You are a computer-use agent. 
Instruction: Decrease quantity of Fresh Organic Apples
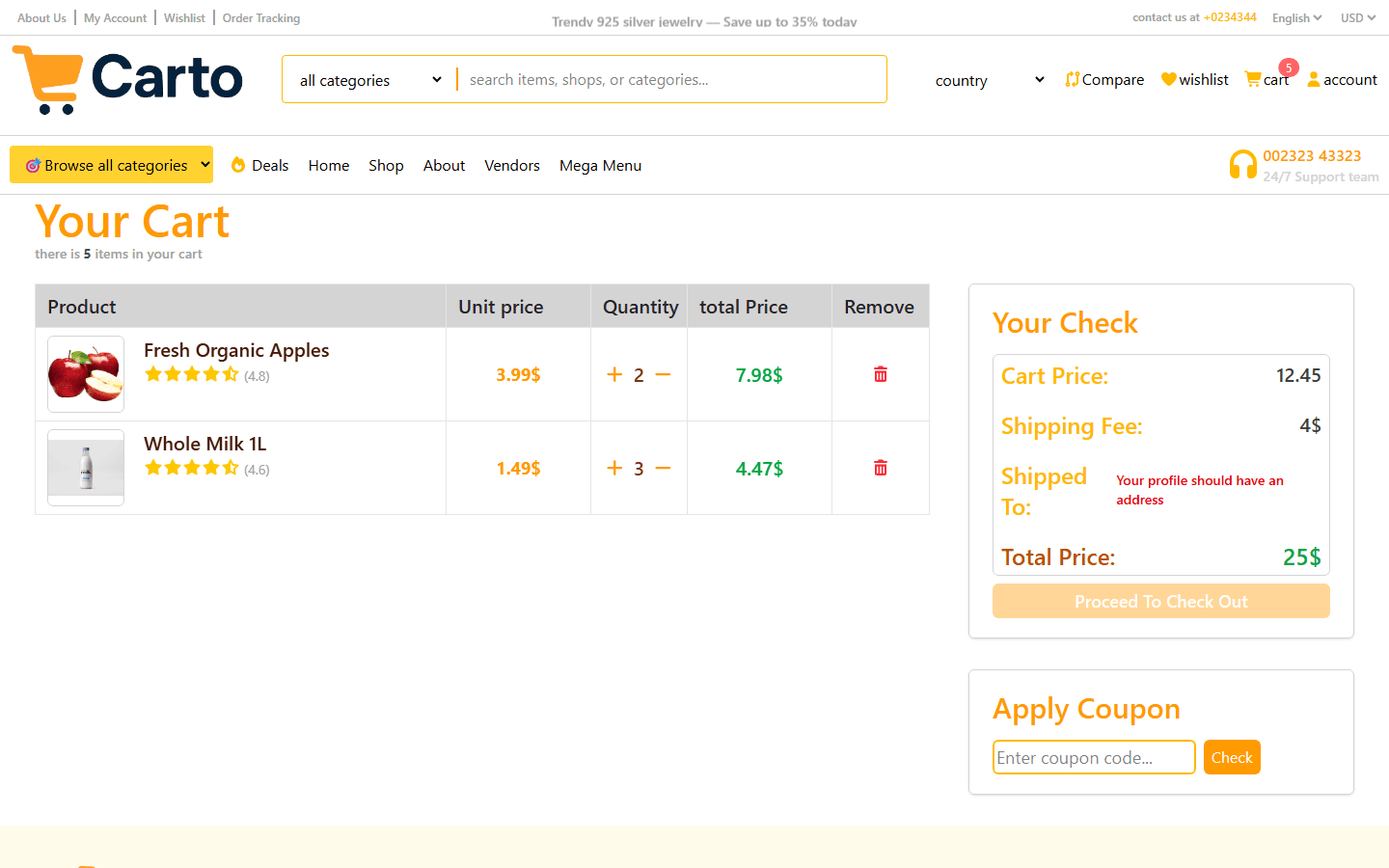(x=663, y=374)
